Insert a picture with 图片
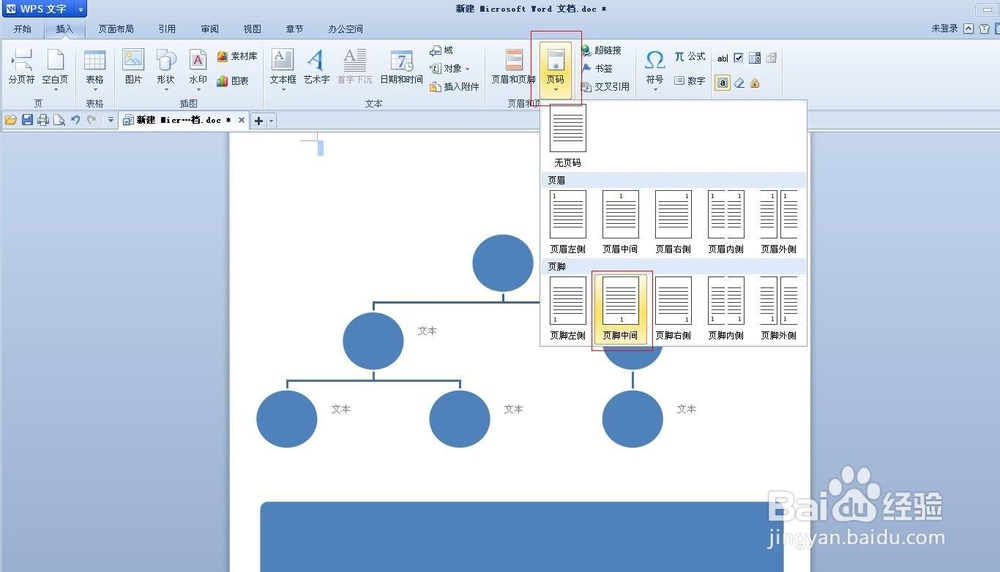1000x572 pixels. [x=133, y=67]
